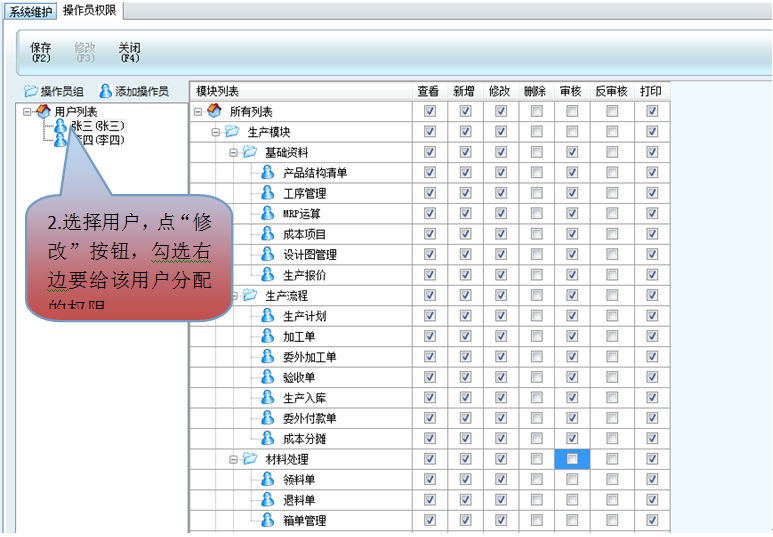Image resolution: width=773 pixels, height=537 pixels.
Task: Collapse the 基础资料 tree branch
Action: tap(233, 152)
